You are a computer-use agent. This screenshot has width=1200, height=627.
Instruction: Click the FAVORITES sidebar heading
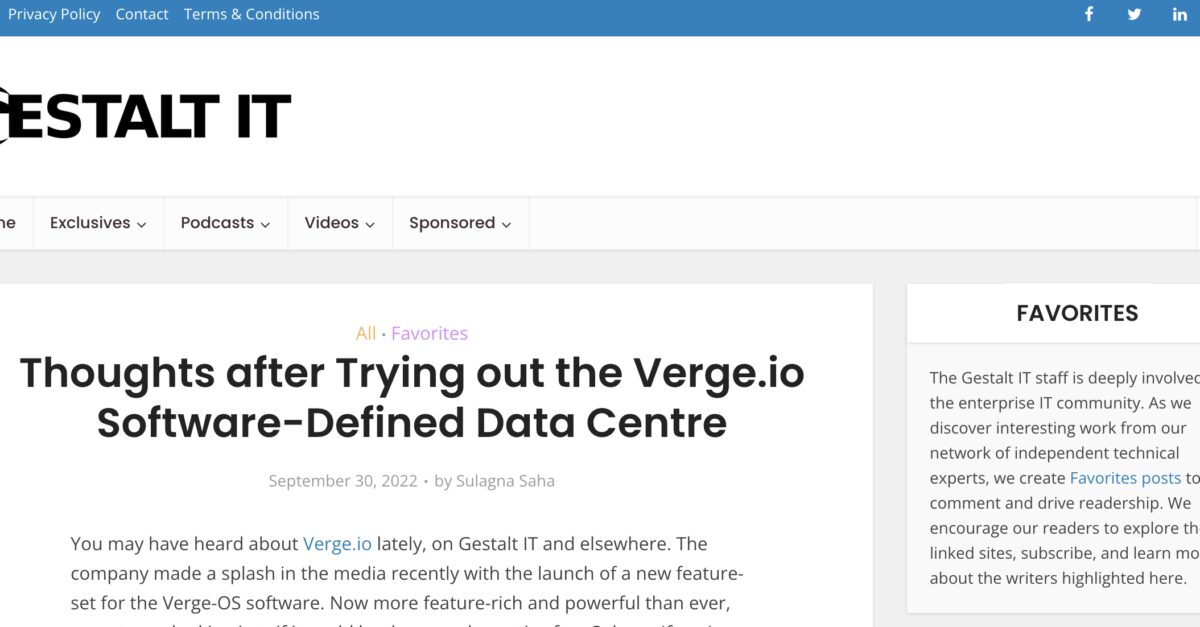click(1077, 313)
